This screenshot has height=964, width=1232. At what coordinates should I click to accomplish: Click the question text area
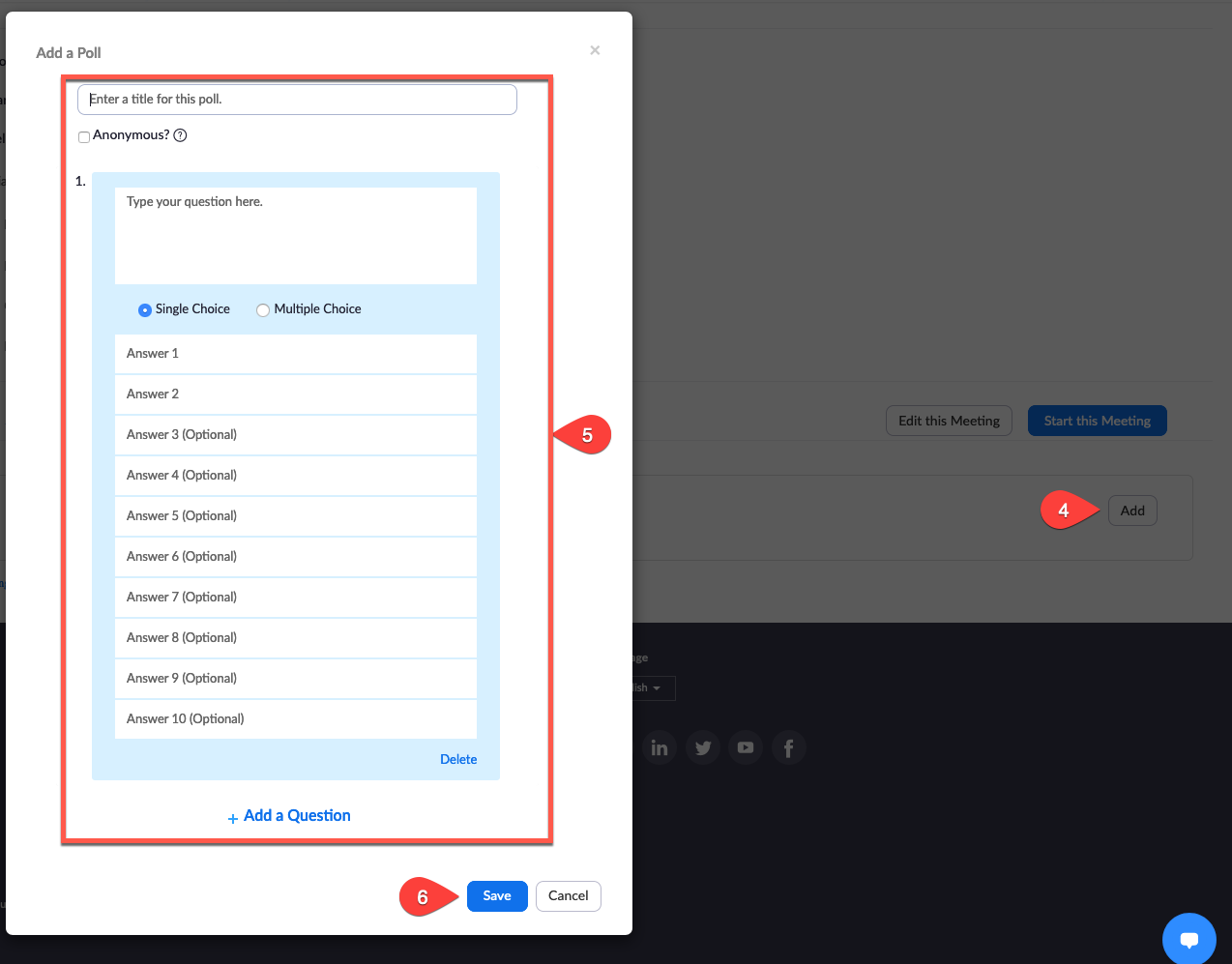pos(296,236)
